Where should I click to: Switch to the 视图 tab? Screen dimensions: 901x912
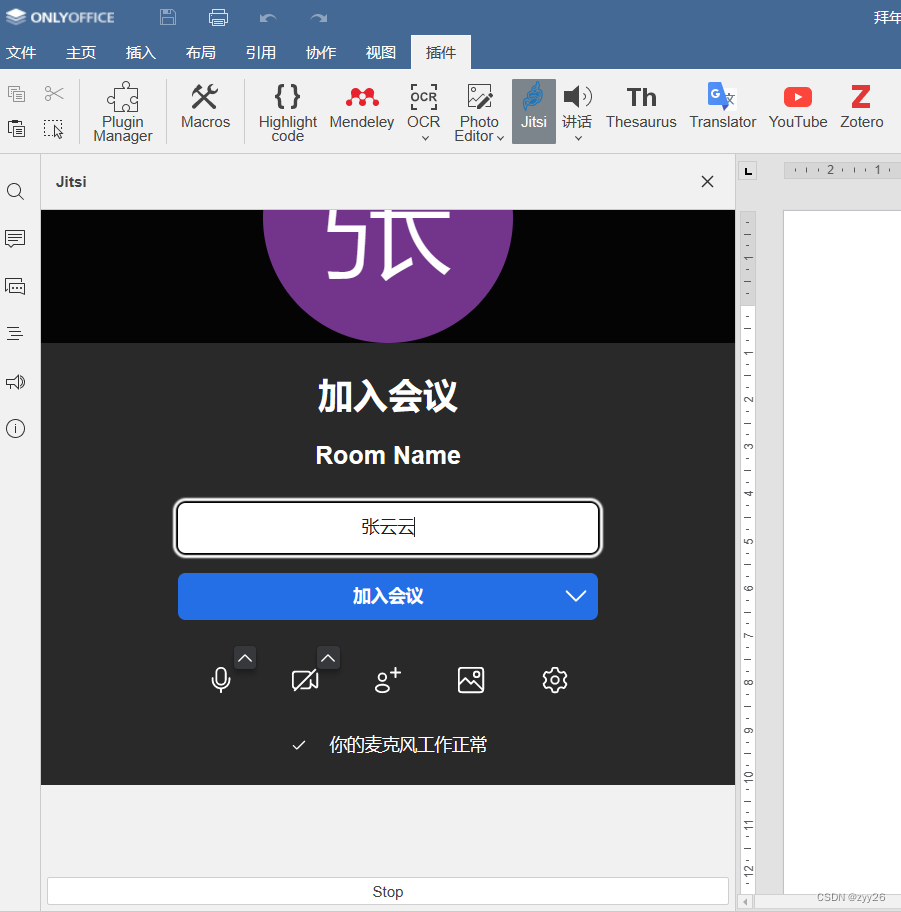click(x=381, y=52)
